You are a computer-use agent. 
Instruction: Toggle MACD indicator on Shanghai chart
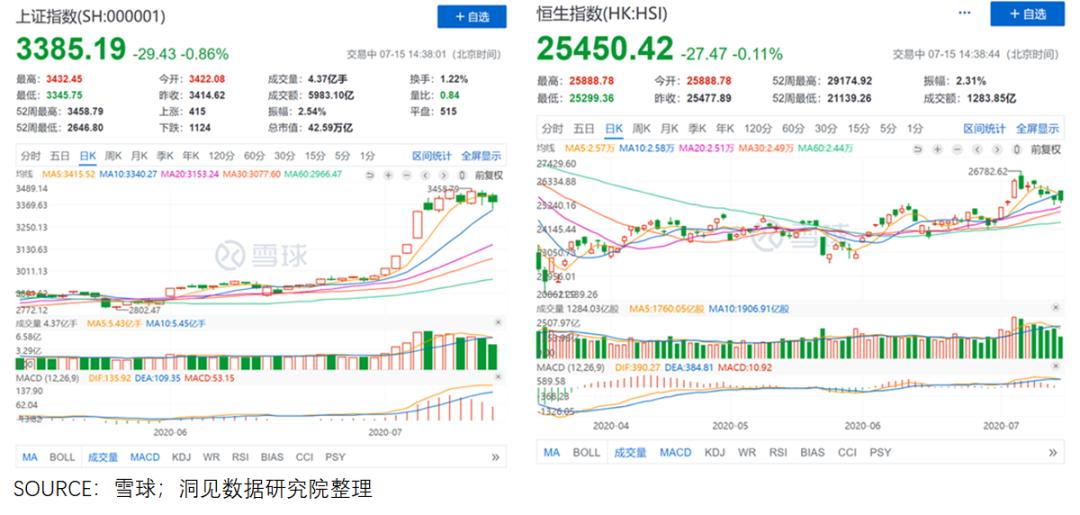coord(145,456)
